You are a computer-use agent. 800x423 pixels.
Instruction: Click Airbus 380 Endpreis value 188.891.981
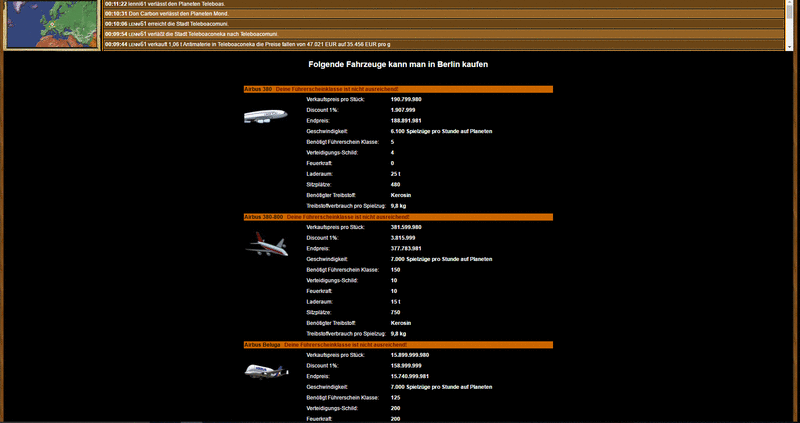(x=406, y=121)
